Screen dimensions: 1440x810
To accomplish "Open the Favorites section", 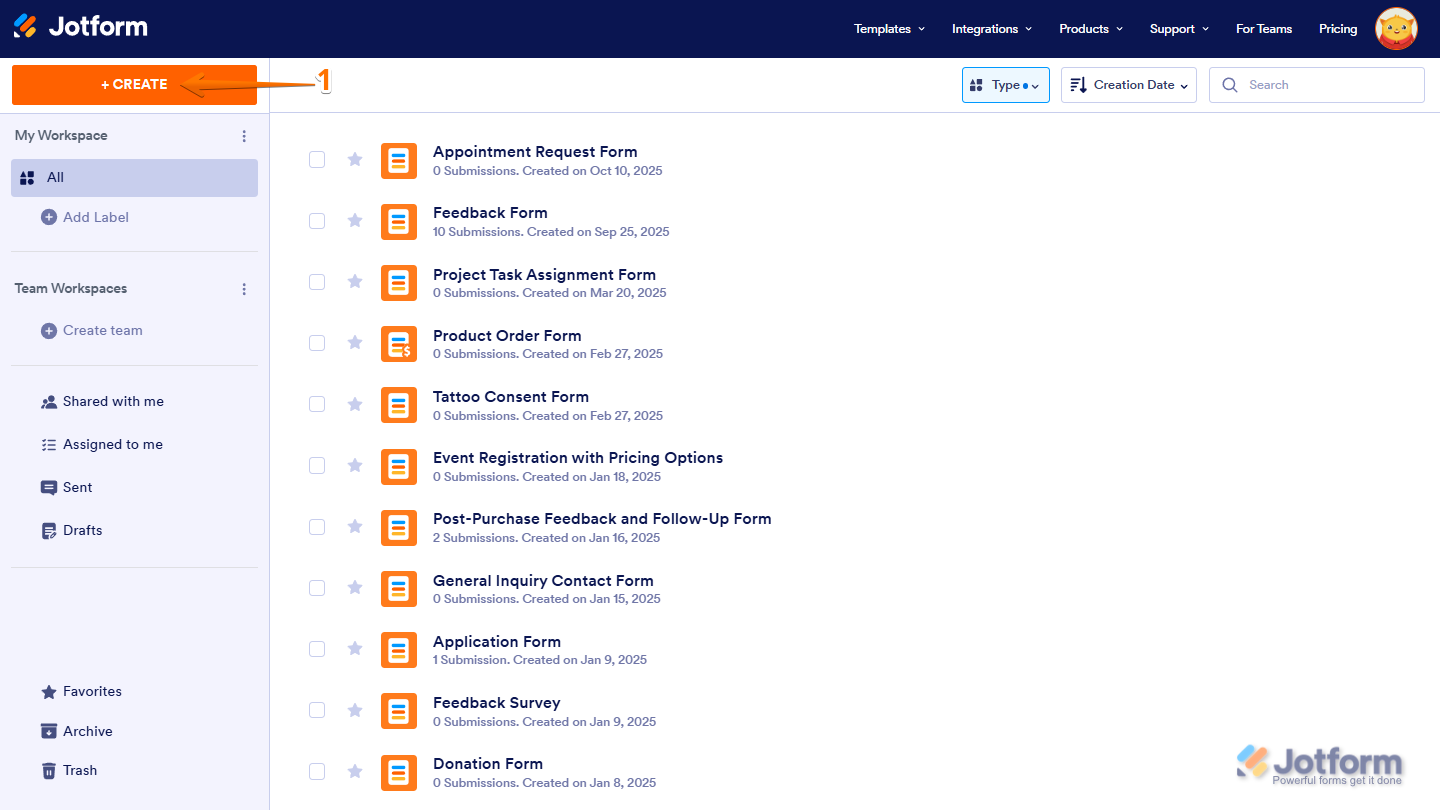I will tap(81, 692).
